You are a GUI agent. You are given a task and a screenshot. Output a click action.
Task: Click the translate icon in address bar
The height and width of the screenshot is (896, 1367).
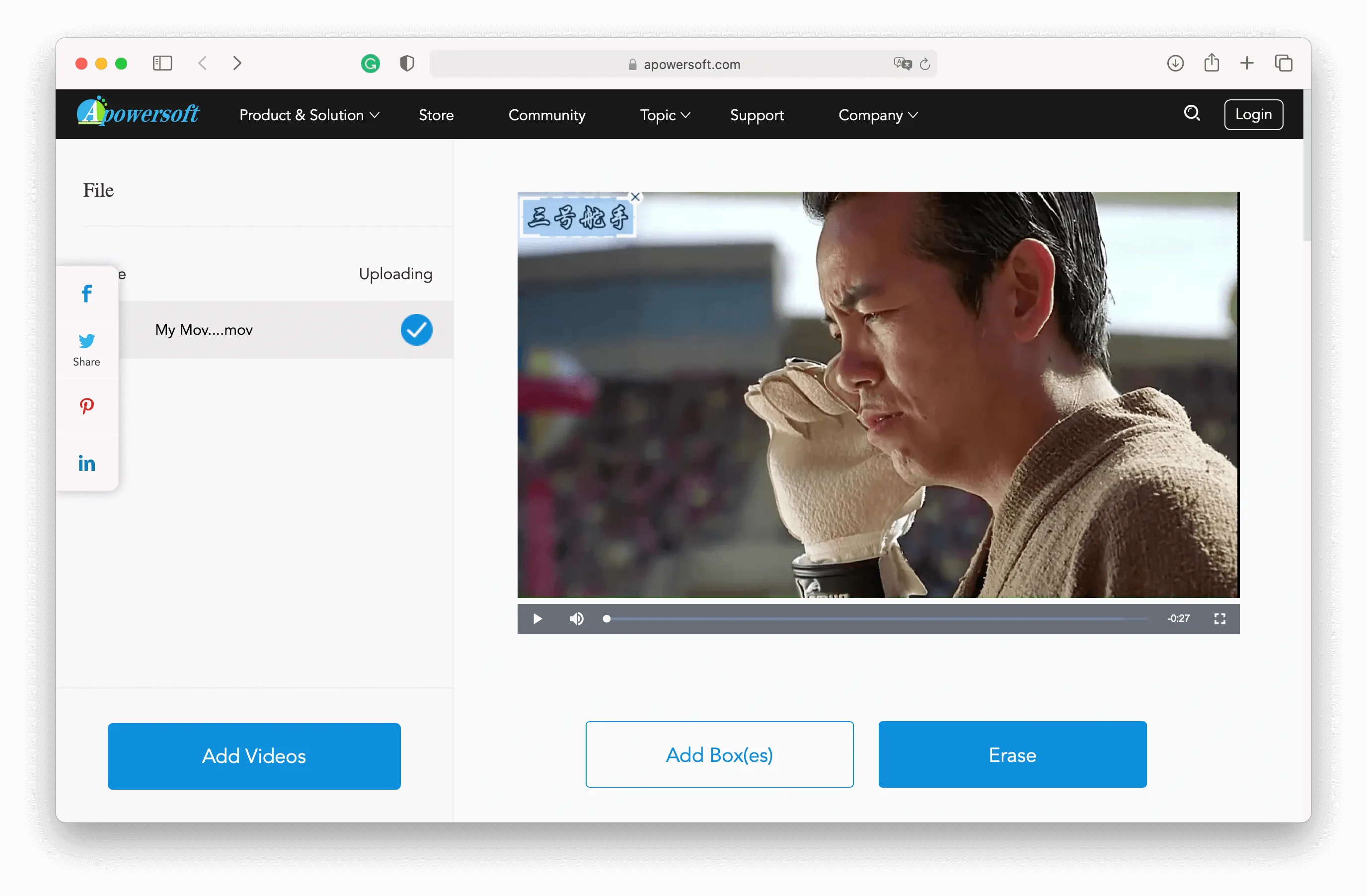(x=903, y=64)
